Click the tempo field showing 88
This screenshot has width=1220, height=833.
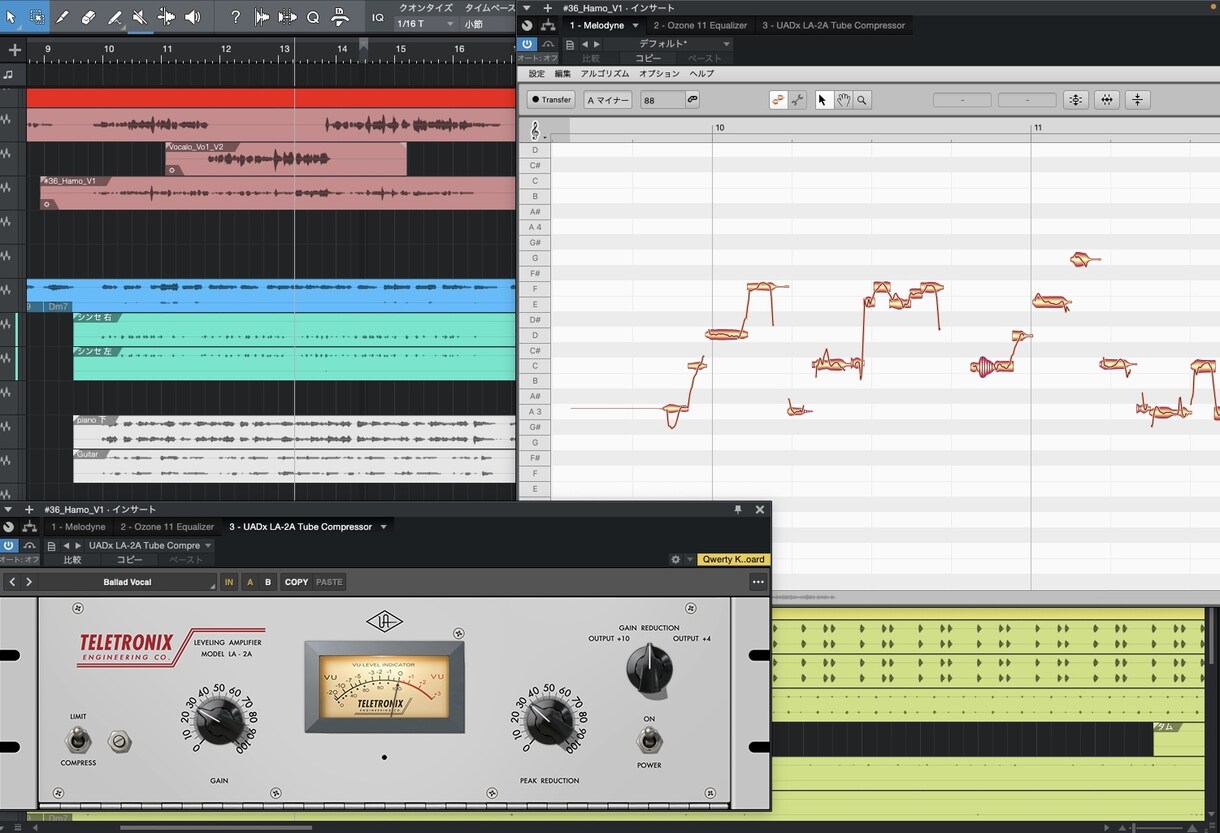click(x=663, y=100)
